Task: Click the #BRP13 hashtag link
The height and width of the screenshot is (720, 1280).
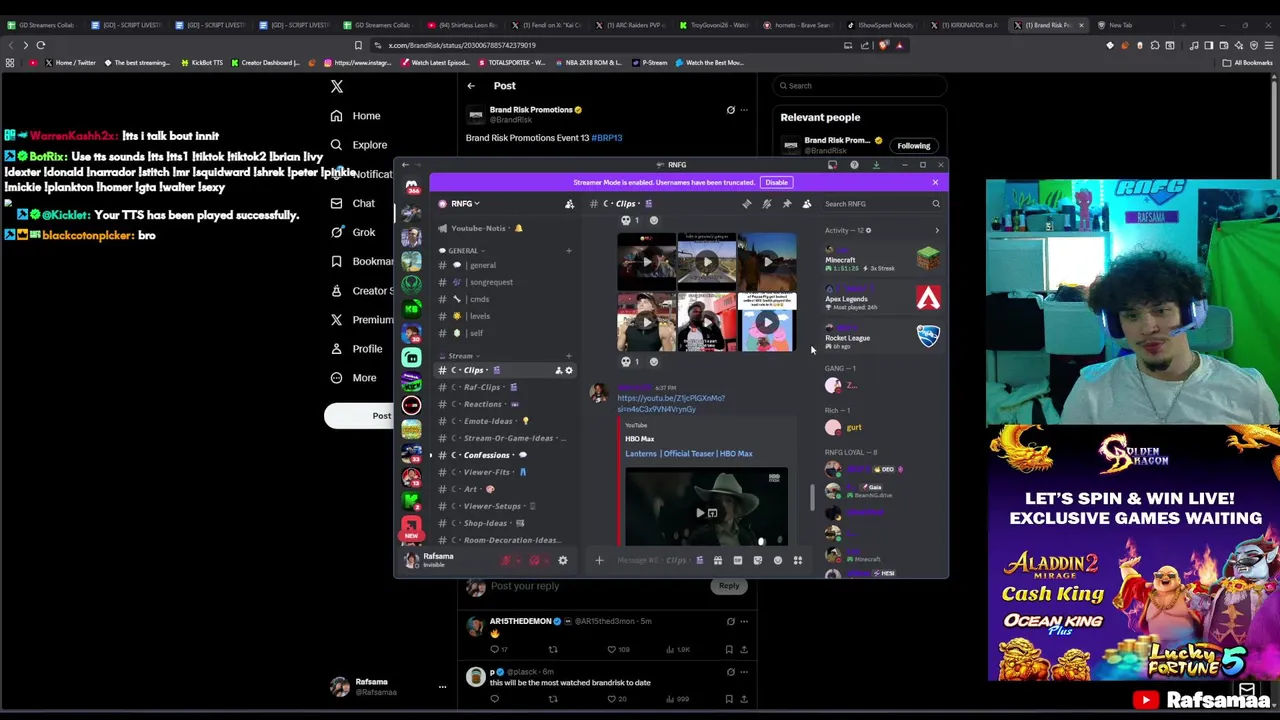Action: [607, 138]
